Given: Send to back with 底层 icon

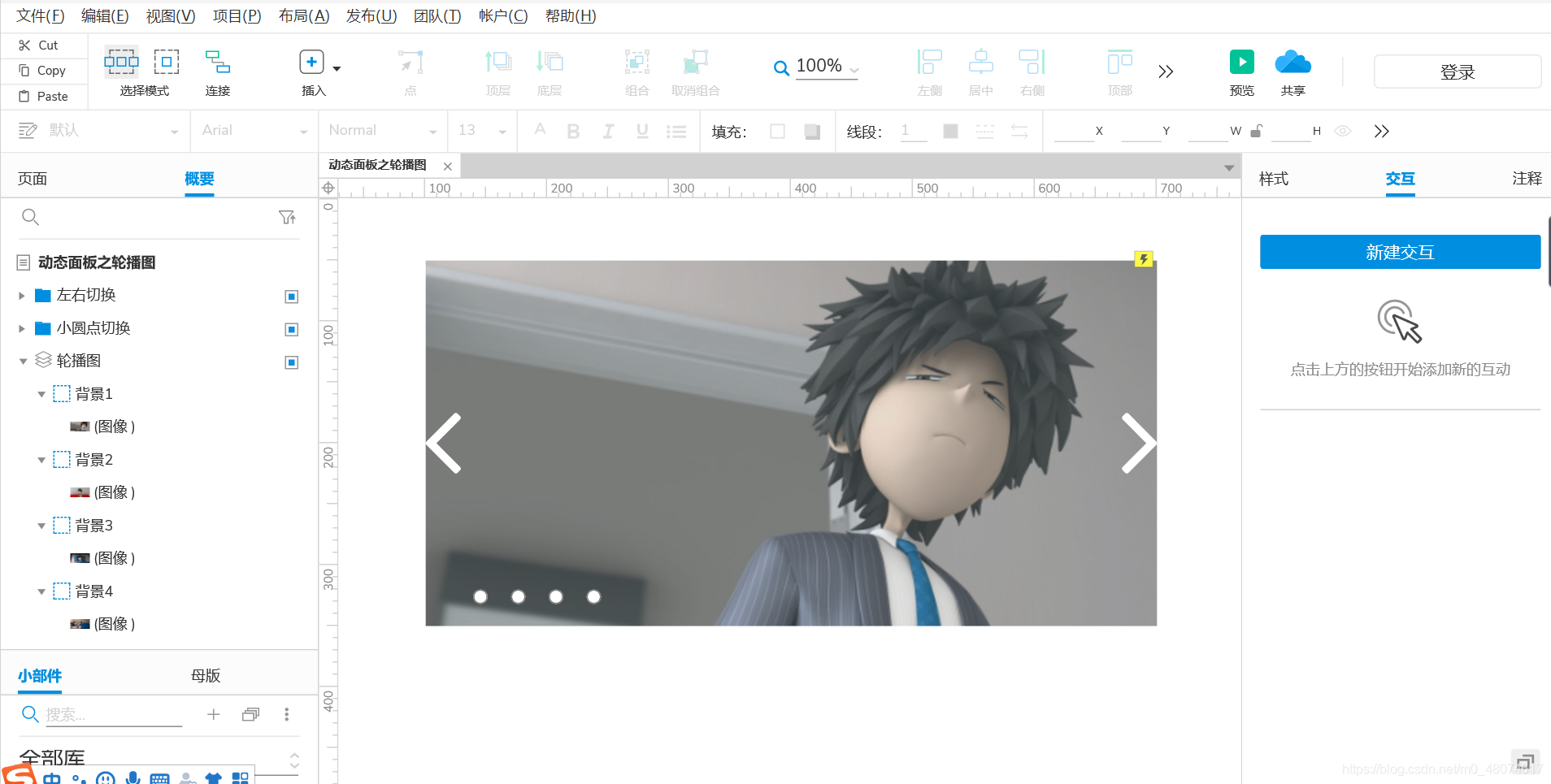Looking at the screenshot, I should point(550,62).
